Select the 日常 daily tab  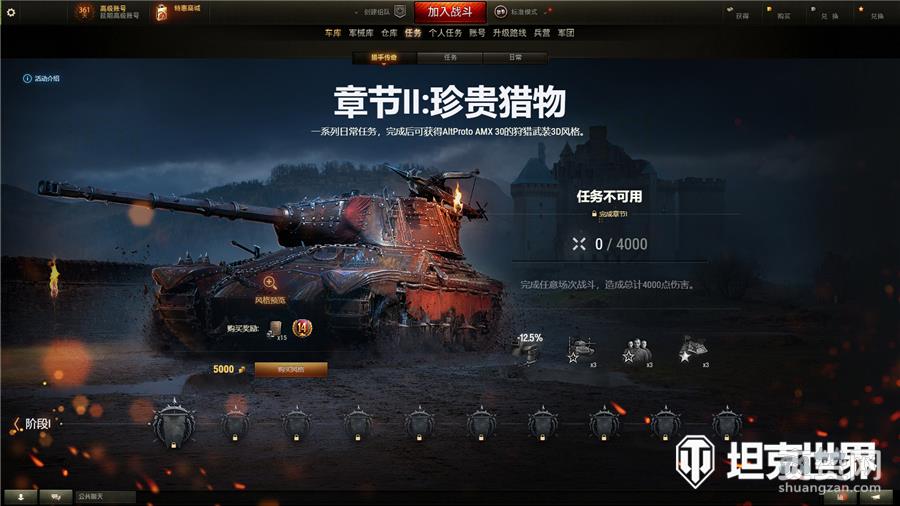pos(515,57)
